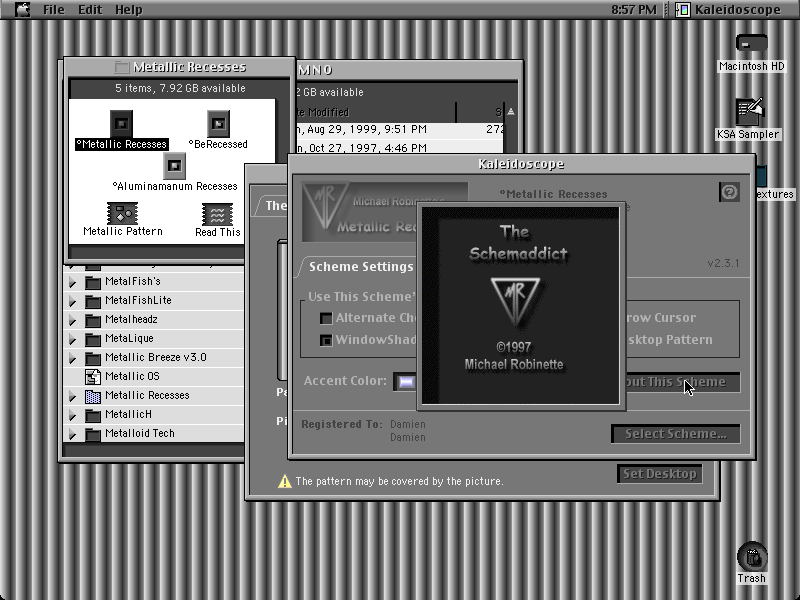
Task: Open the Kaleidoscope application menu
Action: [729, 10]
